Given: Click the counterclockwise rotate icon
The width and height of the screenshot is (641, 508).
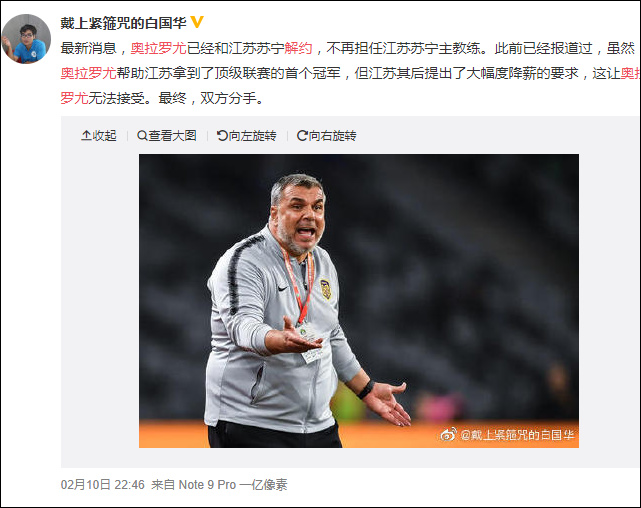Looking at the screenshot, I should [x=222, y=135].
